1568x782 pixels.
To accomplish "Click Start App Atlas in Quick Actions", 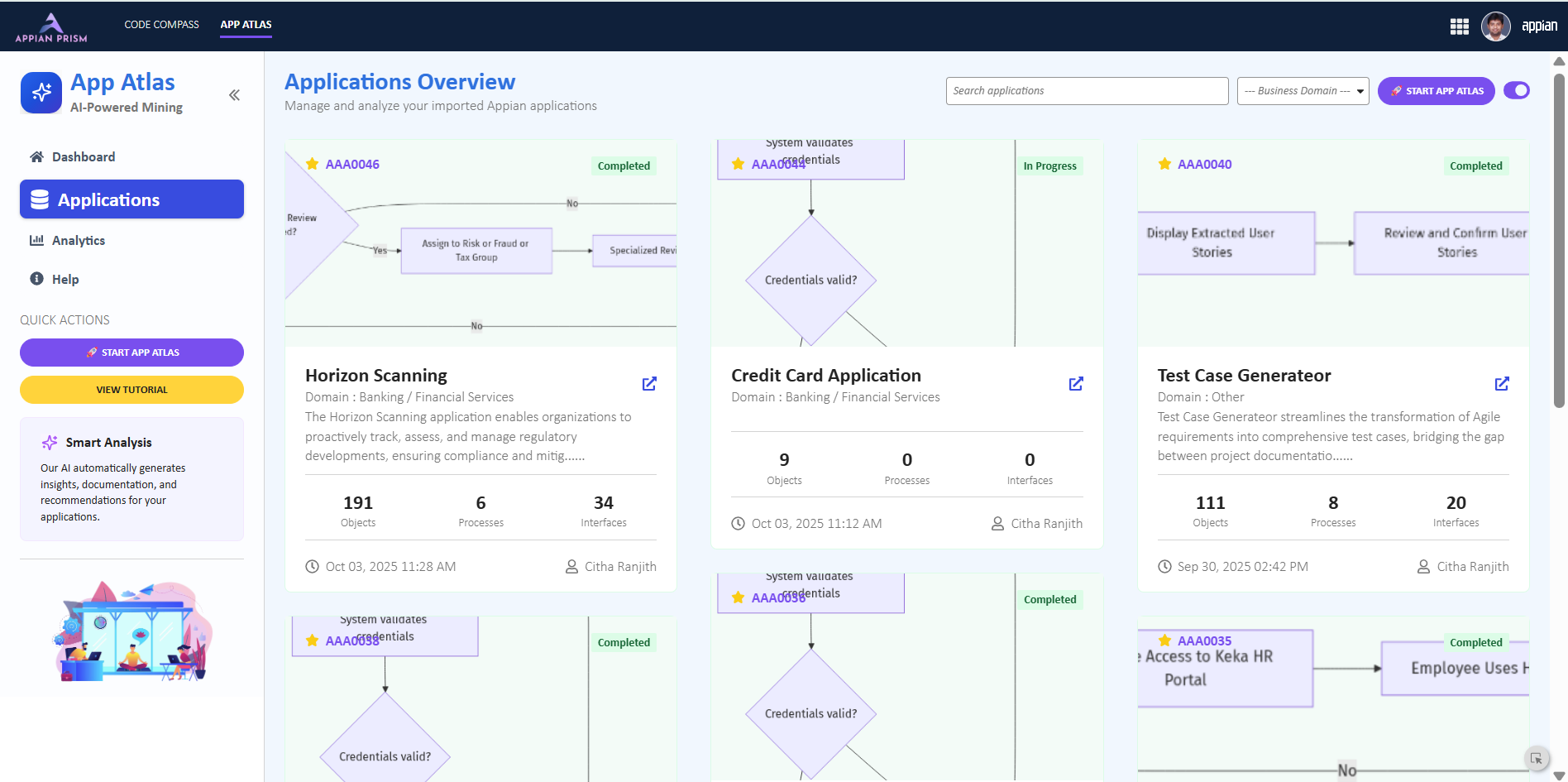I will coord(131,353).
